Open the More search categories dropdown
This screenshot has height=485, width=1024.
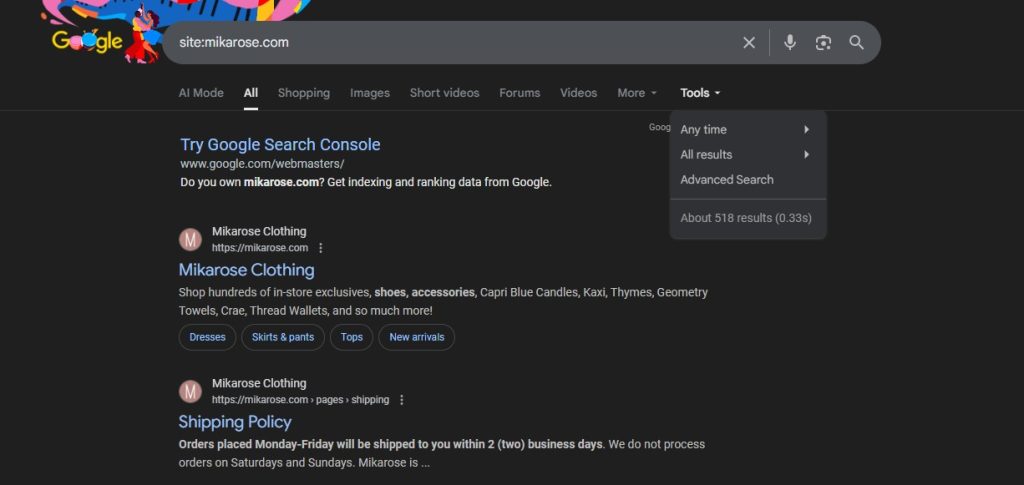coord(637,93)
